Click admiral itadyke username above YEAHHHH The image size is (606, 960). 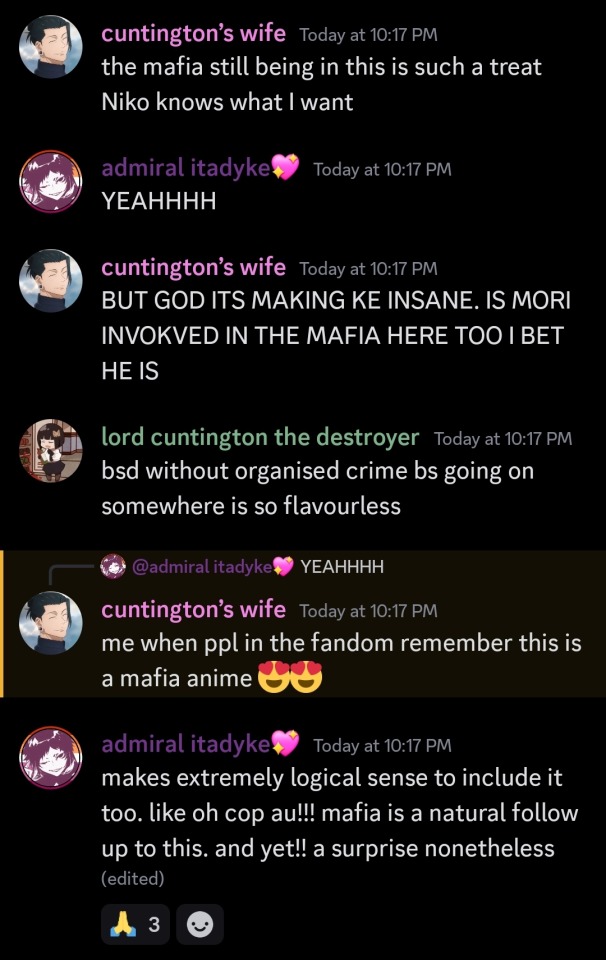[185, 168]
